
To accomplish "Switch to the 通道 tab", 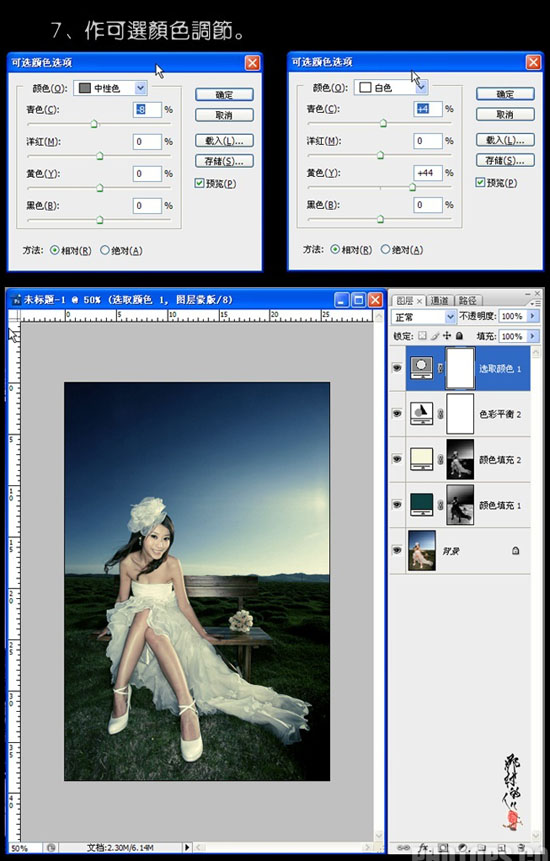I will pyautogui.click(x=440, y=300).
